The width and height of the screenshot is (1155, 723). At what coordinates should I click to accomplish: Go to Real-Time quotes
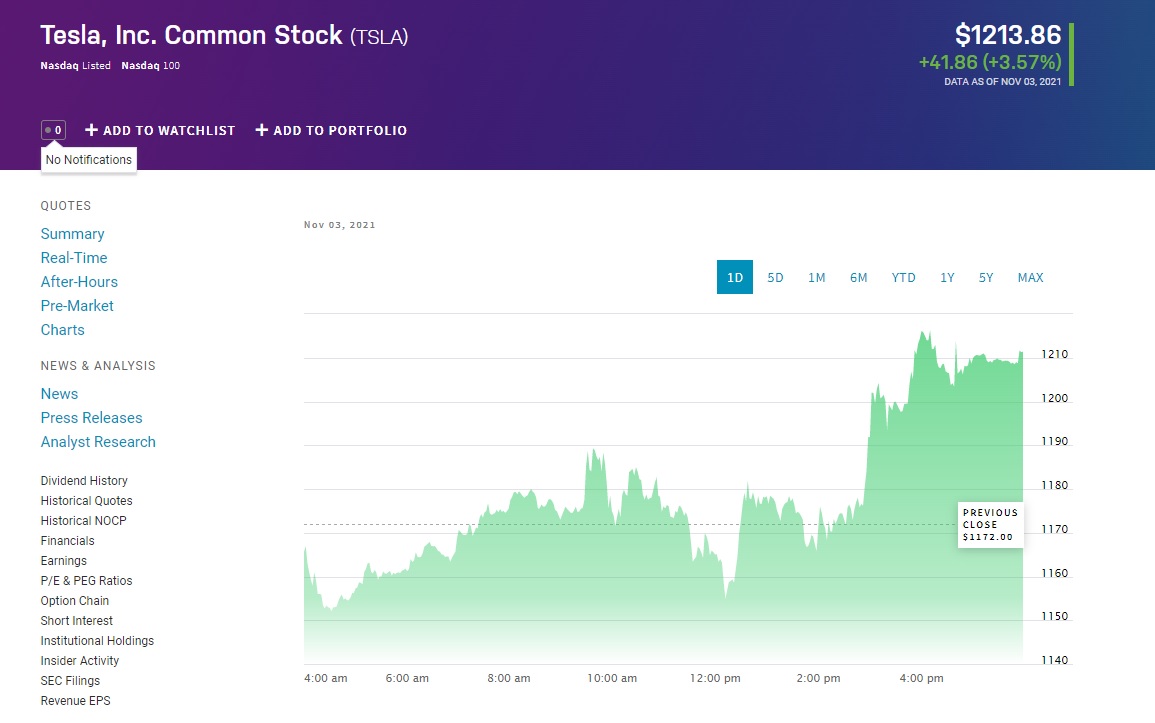(x=74, y=258)
